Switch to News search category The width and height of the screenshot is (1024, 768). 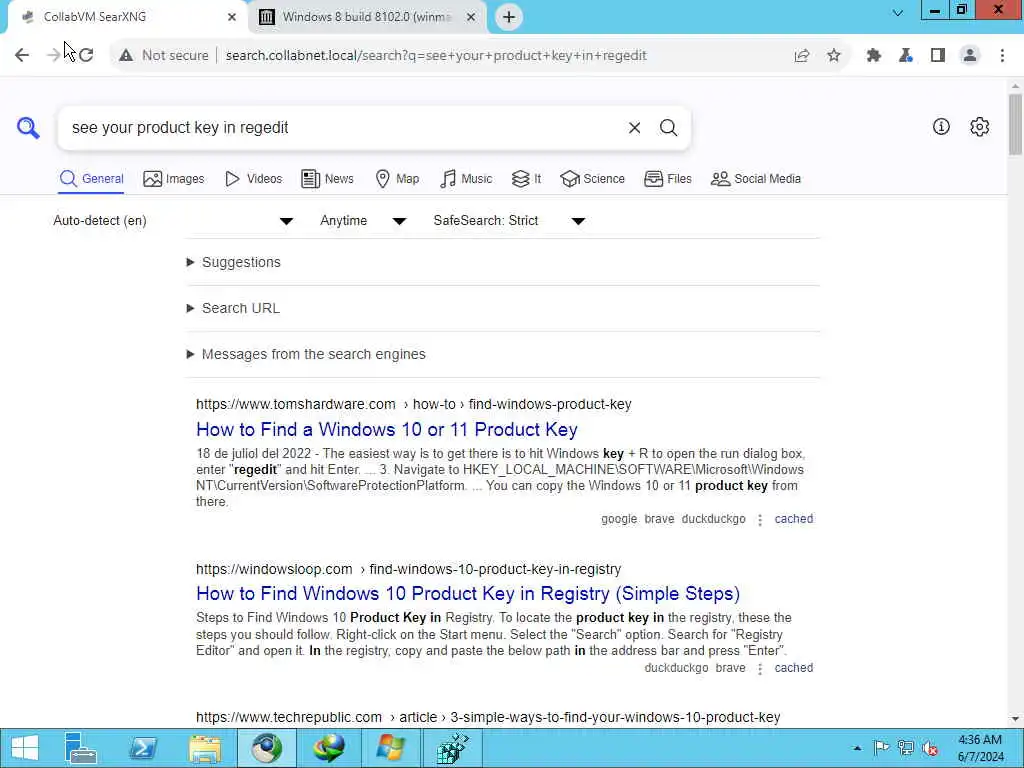327,179
